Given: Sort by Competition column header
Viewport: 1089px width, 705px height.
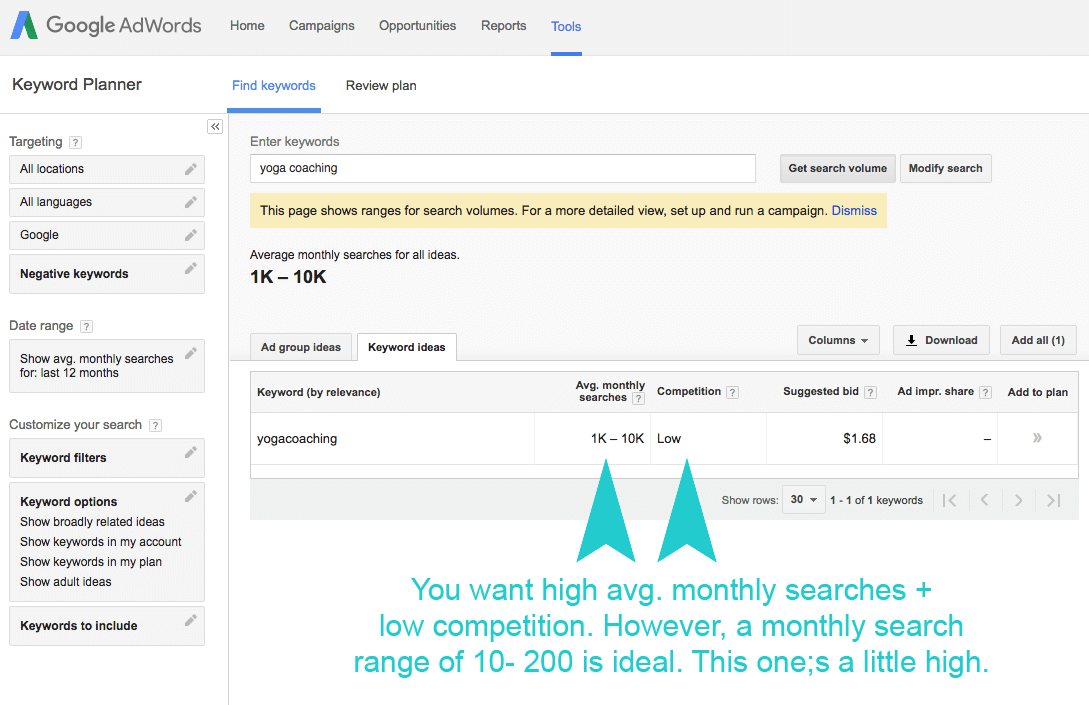Looking at the screenshot, I should (x=689, y=392).
